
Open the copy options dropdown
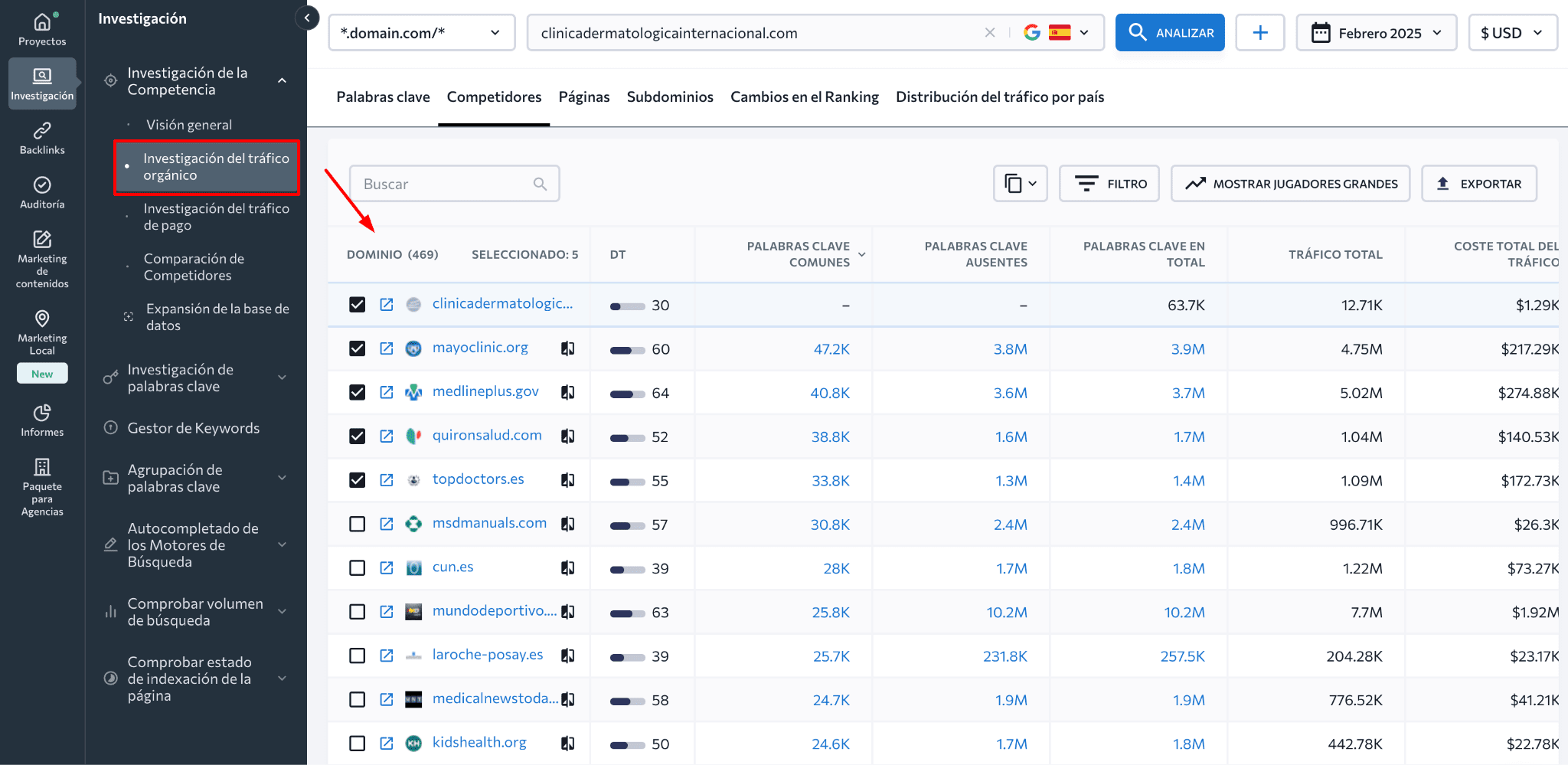[1020, 184]
